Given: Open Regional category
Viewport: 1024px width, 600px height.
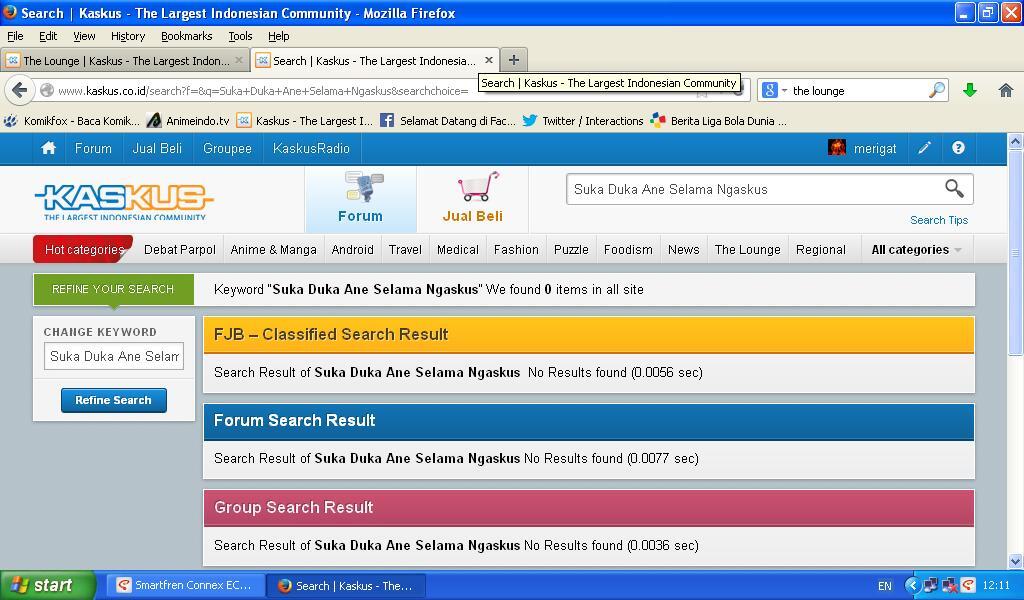Looking at the screenshot, I should pos(821,249).
